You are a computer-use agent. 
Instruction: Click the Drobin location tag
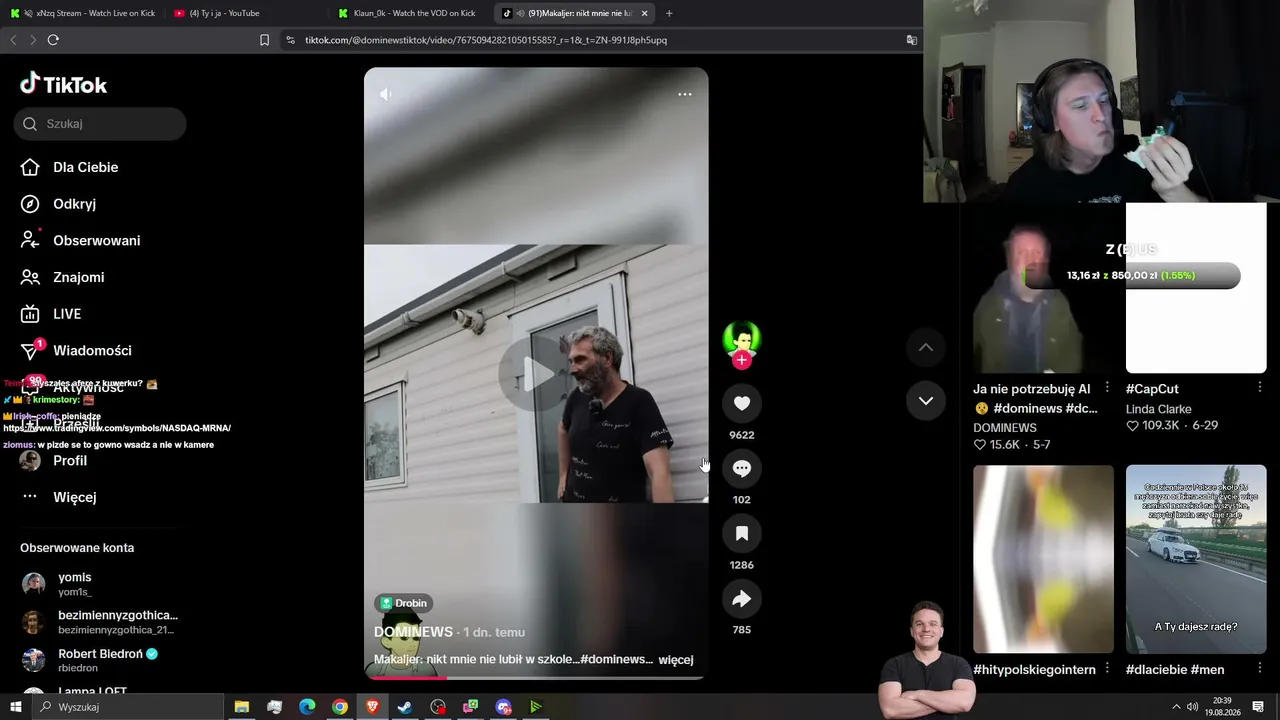pyautogui.click(x=403, y=603)
